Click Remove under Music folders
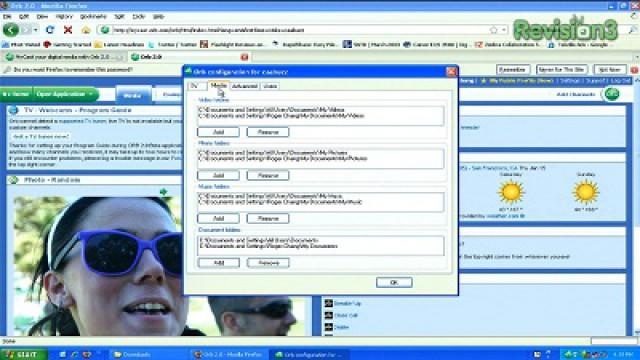The width and height of the screenshot is (640, 360). (268, 218)
